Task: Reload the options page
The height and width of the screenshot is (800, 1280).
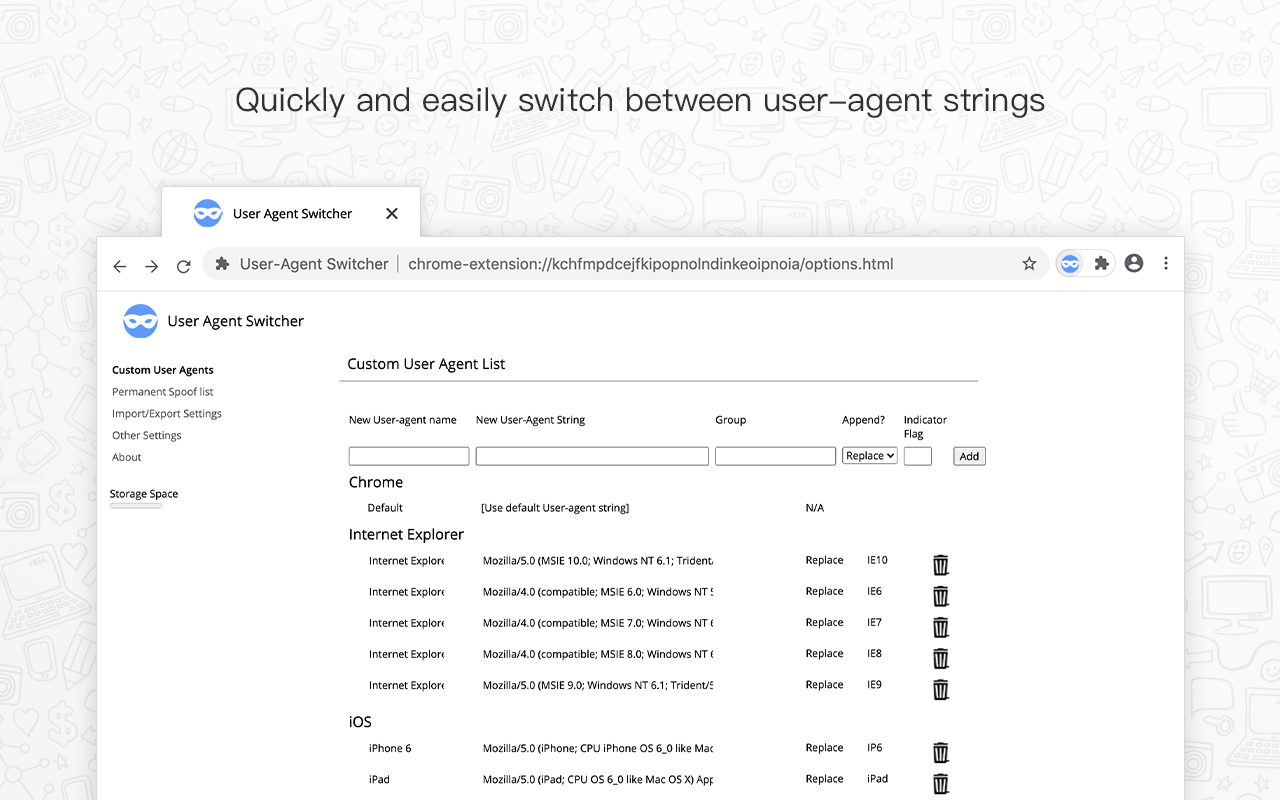Action: tap(183, 266)
